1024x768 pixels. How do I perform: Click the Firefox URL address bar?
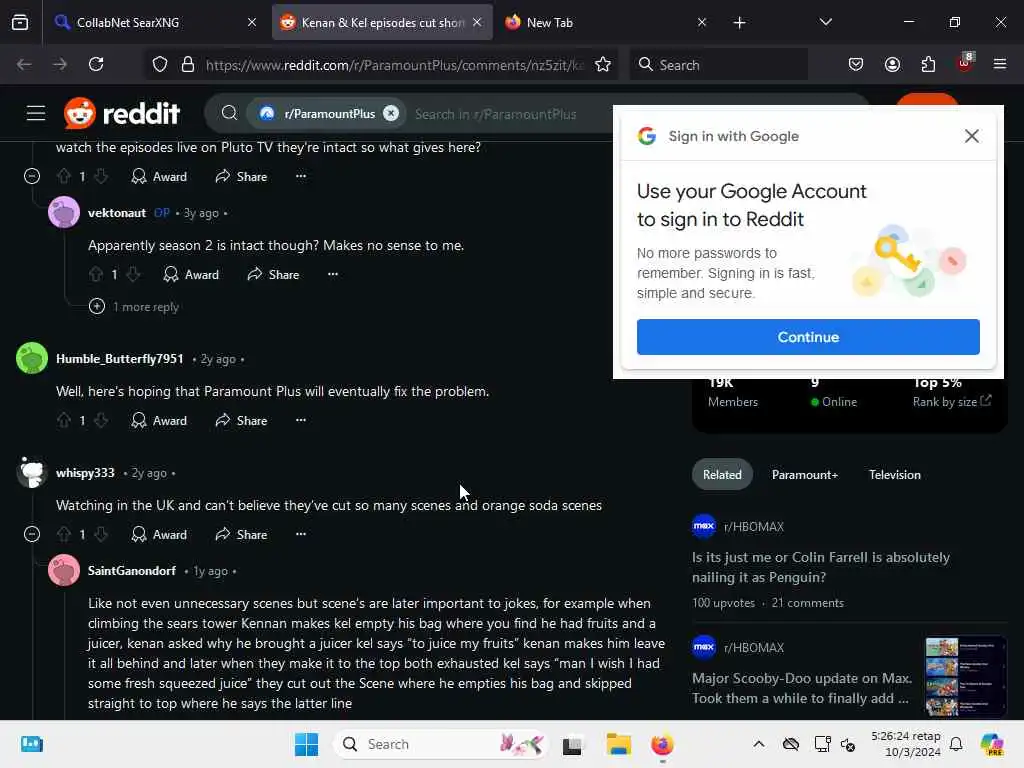(392, 65)
